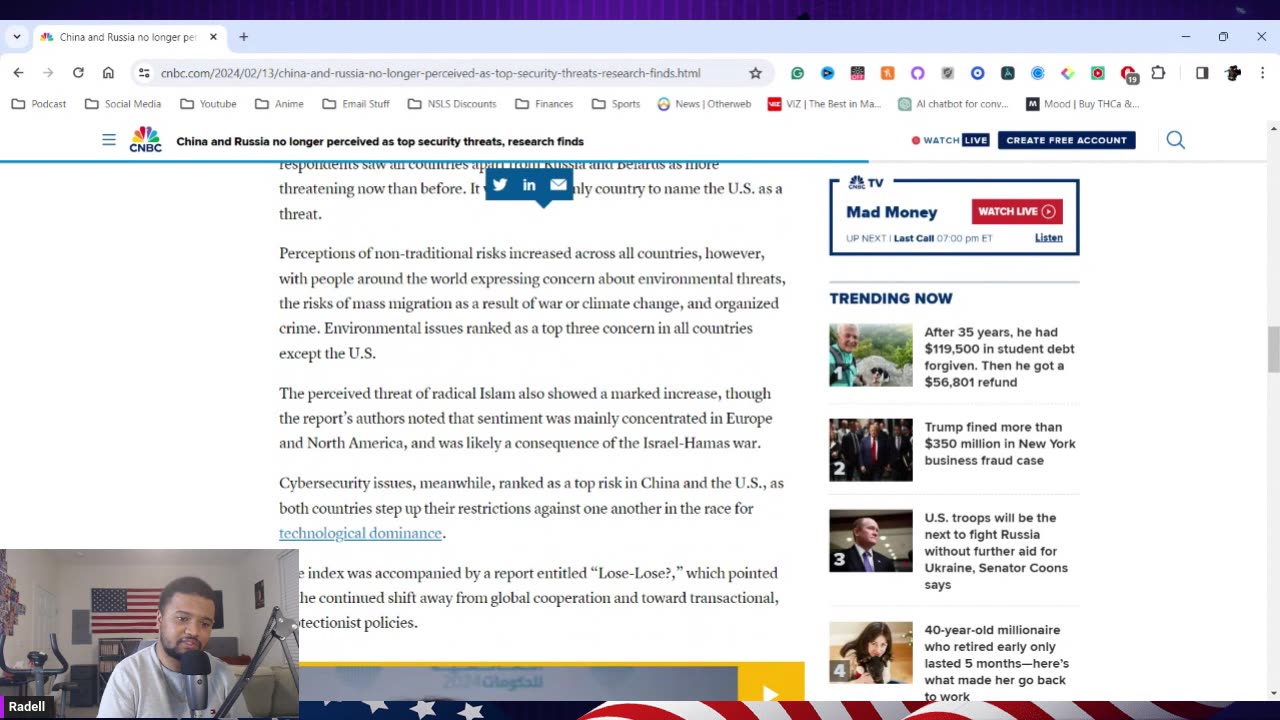Image resolution: width=1280 pixels, height=720 pixels.
Task: Open the CNBC hamburger menu
Action: pyautogui.click(x=109, y=140)
